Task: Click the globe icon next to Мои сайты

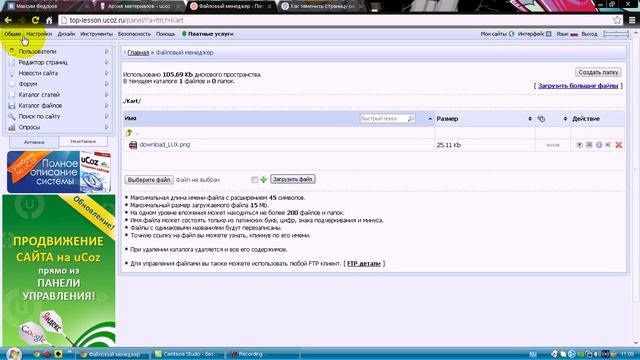Action: 511,34
